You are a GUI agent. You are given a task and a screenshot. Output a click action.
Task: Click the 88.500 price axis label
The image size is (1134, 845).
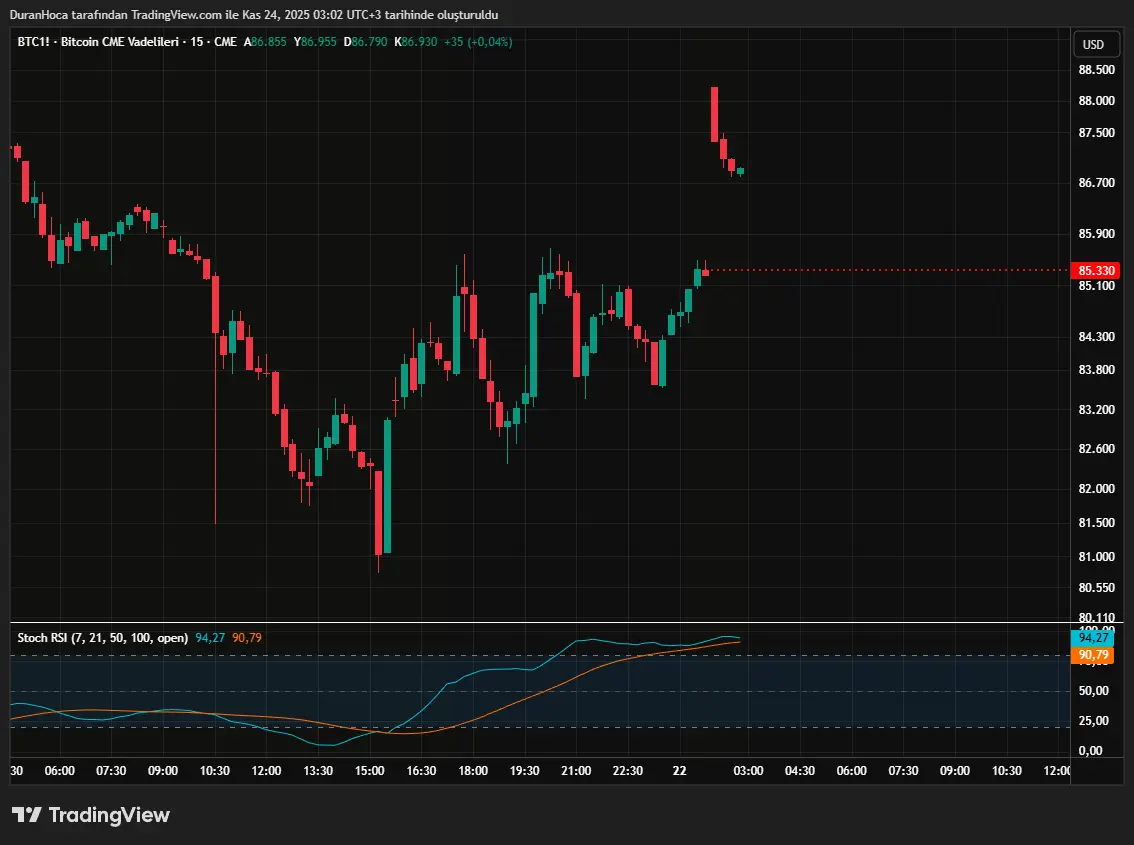tap(1096, 70)
